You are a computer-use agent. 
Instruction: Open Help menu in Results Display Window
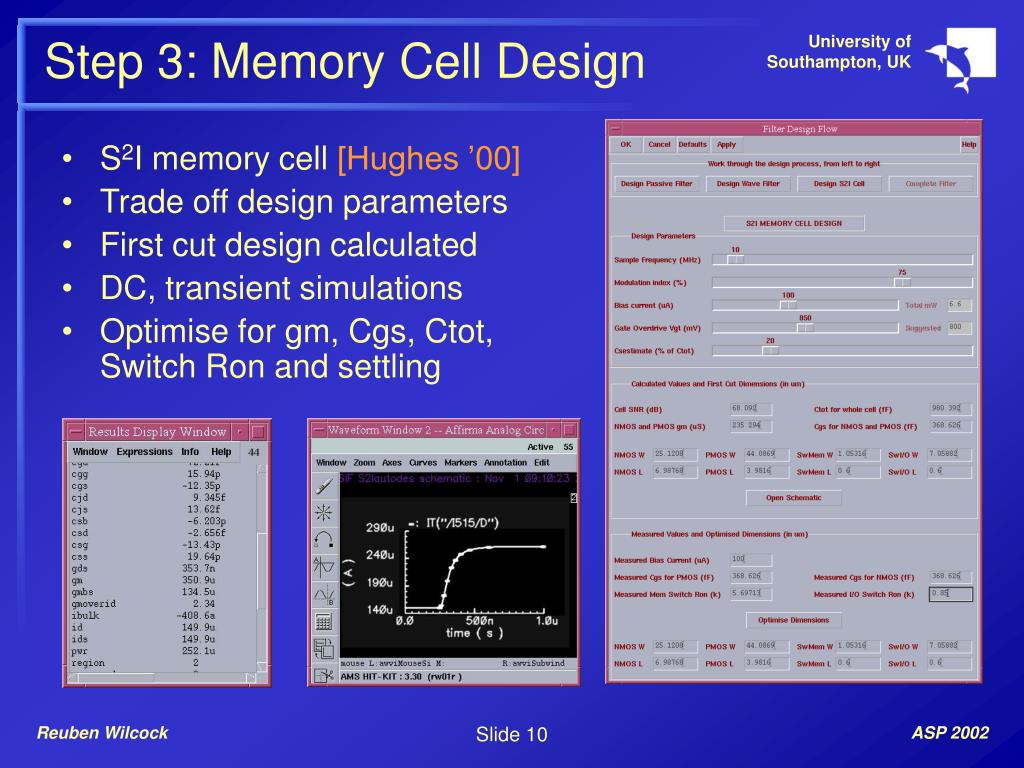(x=221, y=452)
